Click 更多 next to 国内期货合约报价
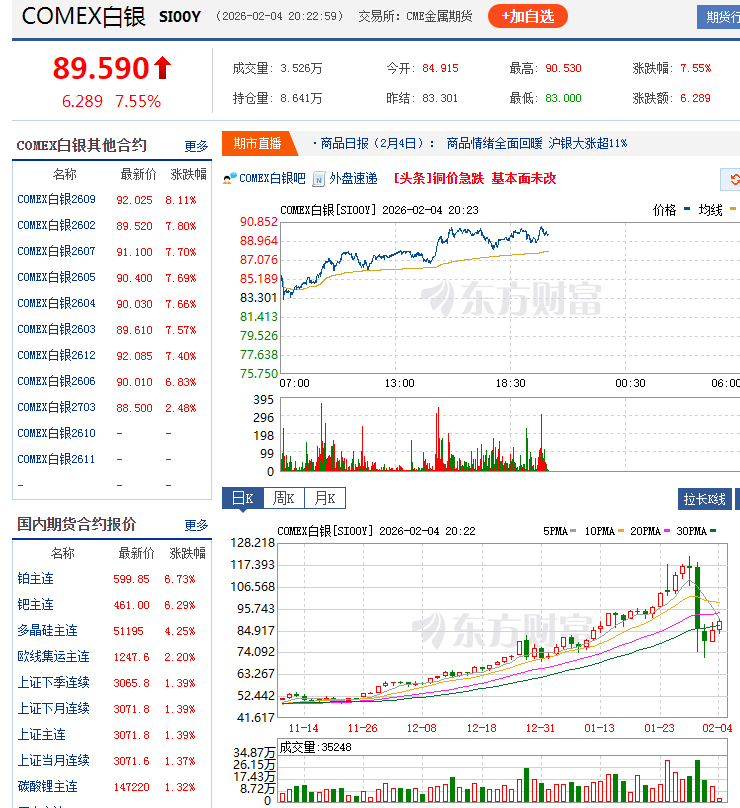Image resolution: width=740 pixels, height=808 pixels. point(196,525)
